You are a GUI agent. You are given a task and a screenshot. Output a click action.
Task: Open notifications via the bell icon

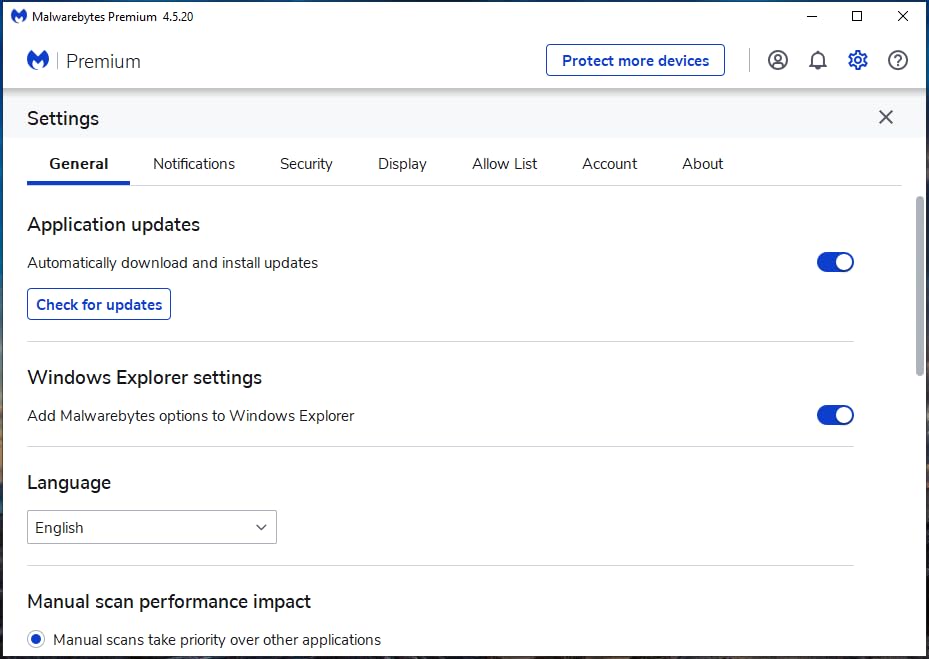(817, 60)
